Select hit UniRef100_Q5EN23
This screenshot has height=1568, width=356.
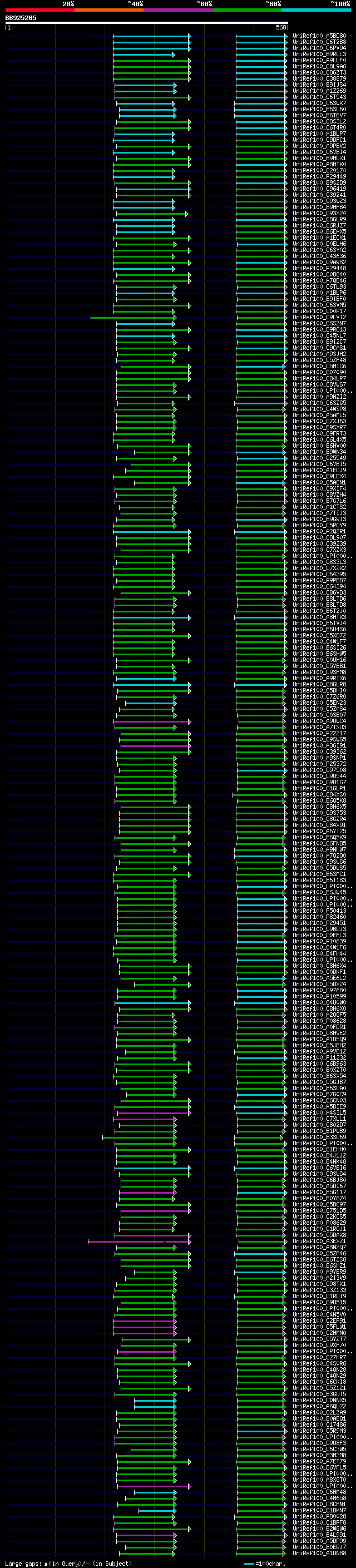point(319,703)
